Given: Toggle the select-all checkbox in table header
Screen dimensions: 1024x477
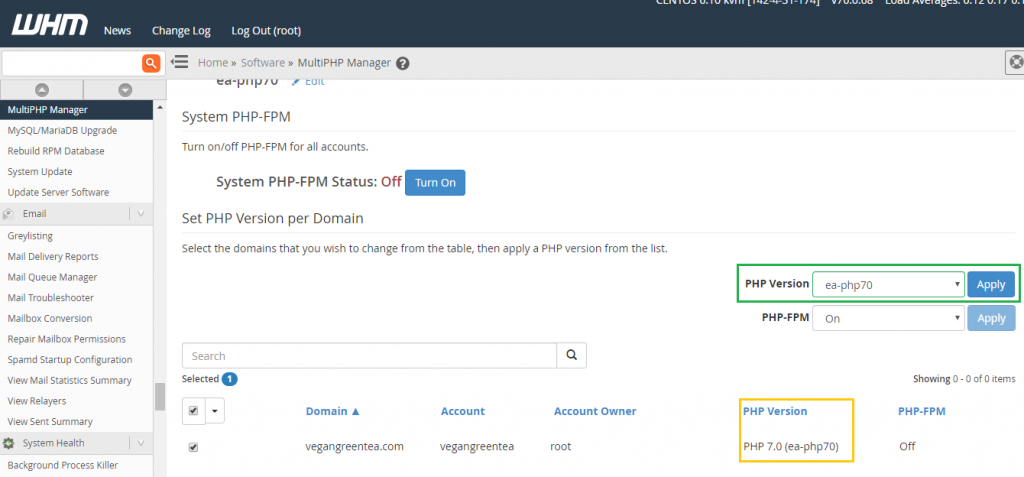Looking at the screenshot, I should click(193, 411).
